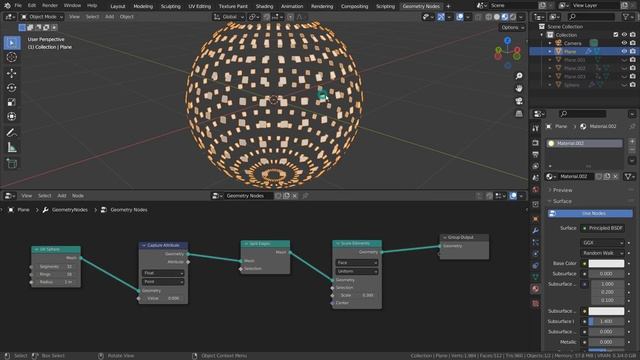Screen dimensions: 640x360
Task: Click the outliner filter funnel icon
Action: pos(626,17)
